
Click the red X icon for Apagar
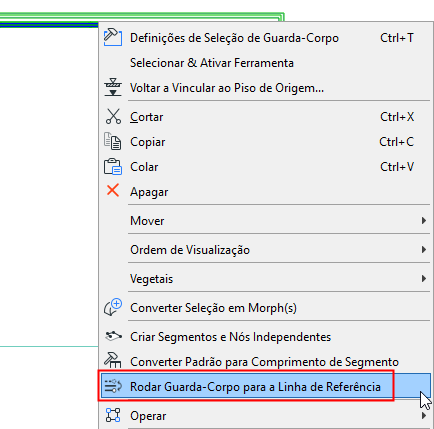pos(113,191)
